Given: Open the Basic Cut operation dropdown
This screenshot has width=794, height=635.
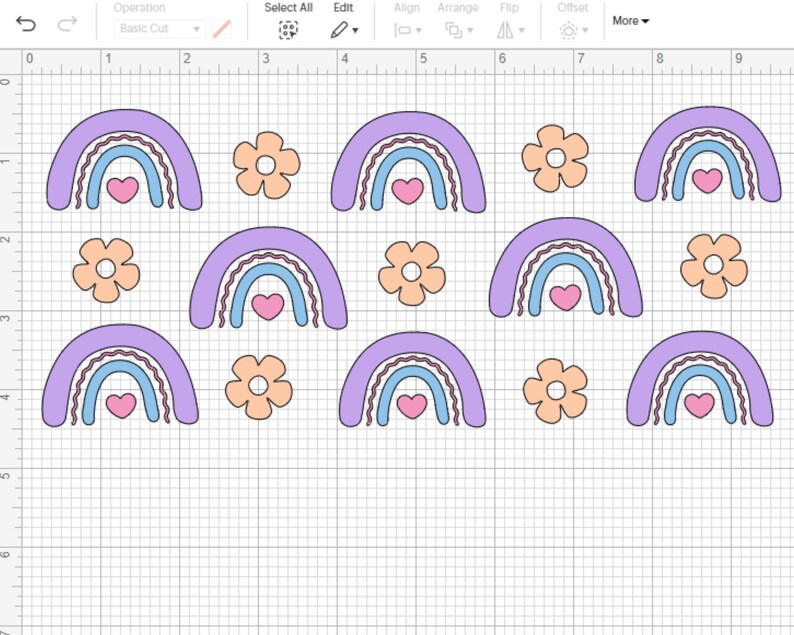Looking at the screenshot, I should pos(160,29).
